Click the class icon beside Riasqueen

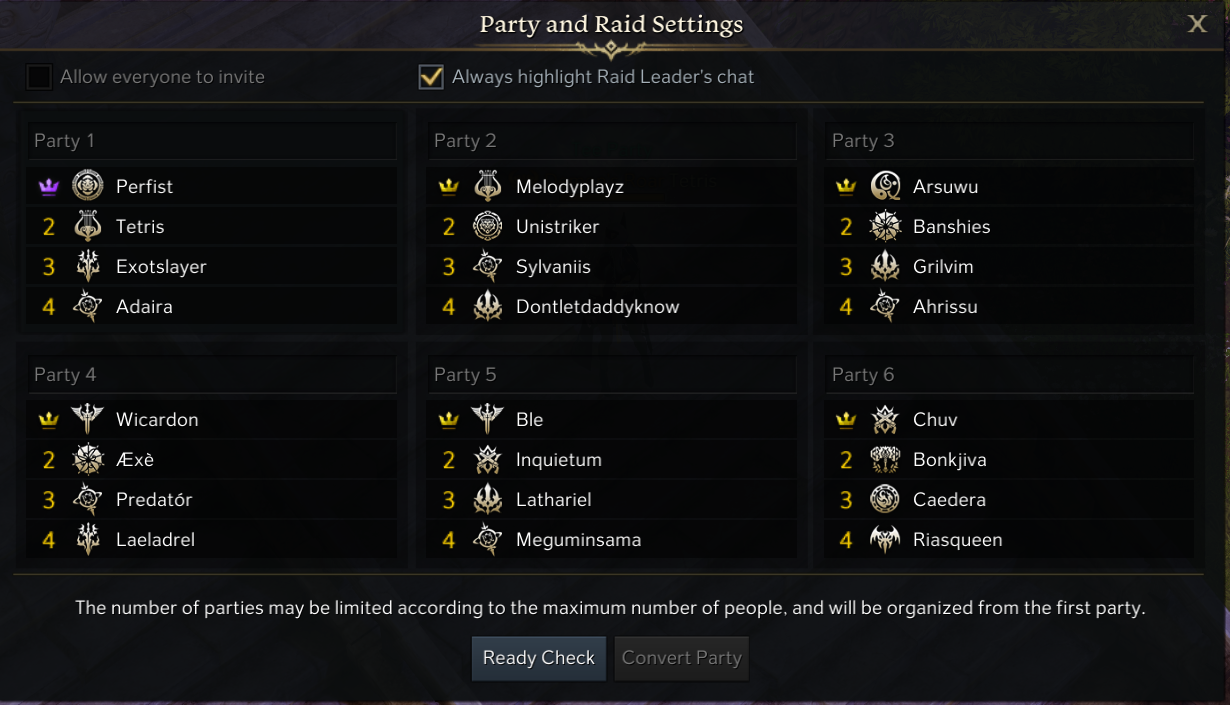click(885, 539)
